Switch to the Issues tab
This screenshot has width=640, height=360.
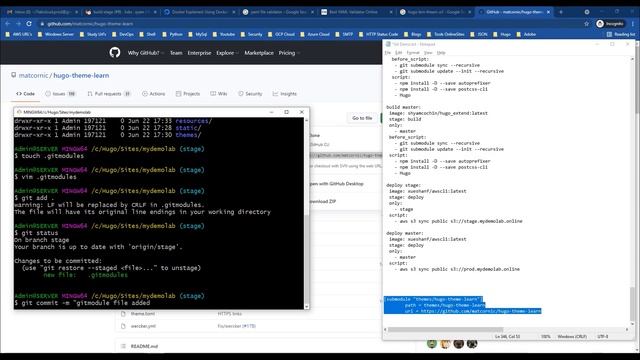(x=60, y=94)
